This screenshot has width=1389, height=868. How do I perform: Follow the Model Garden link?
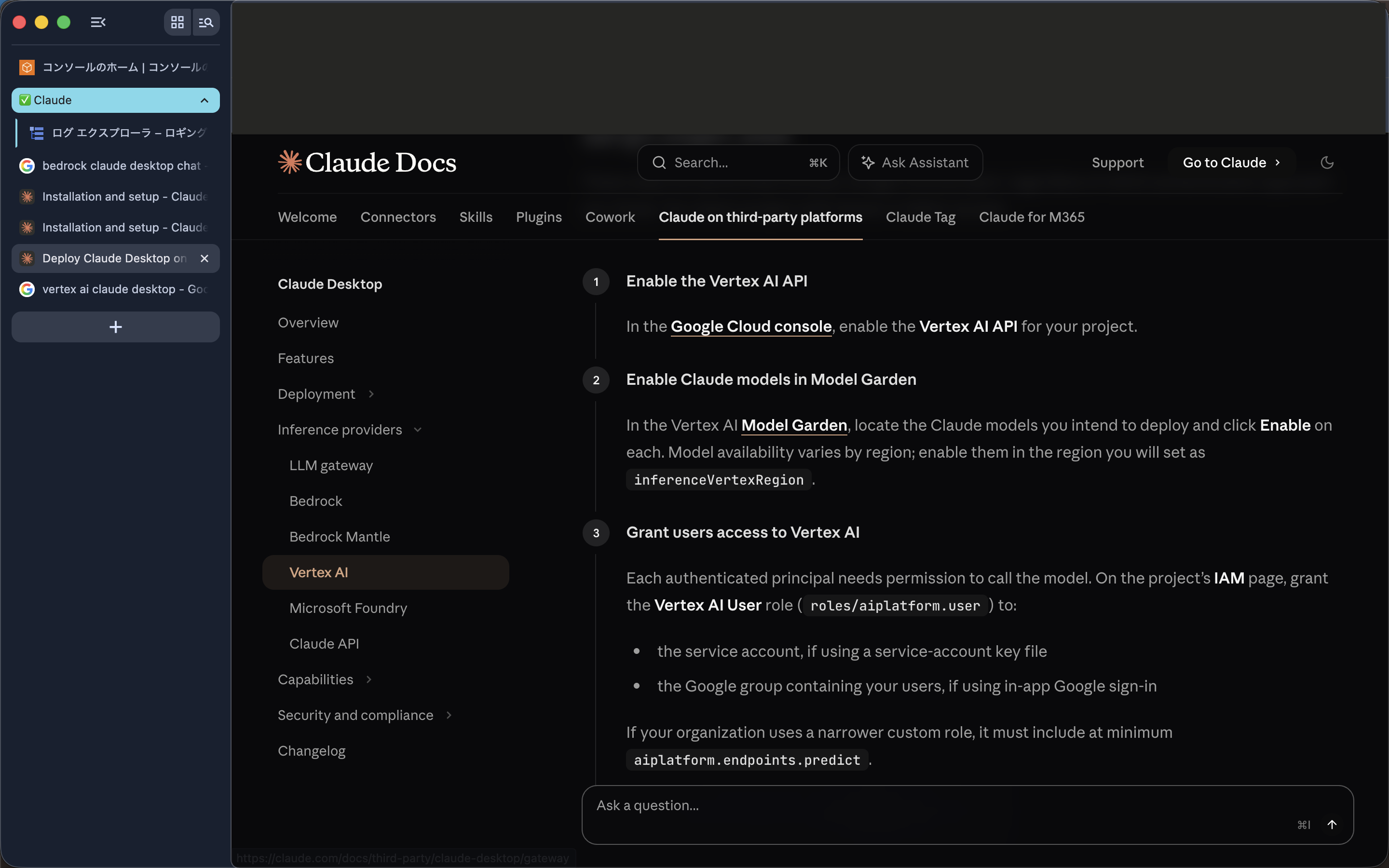[x=794, y=425]
